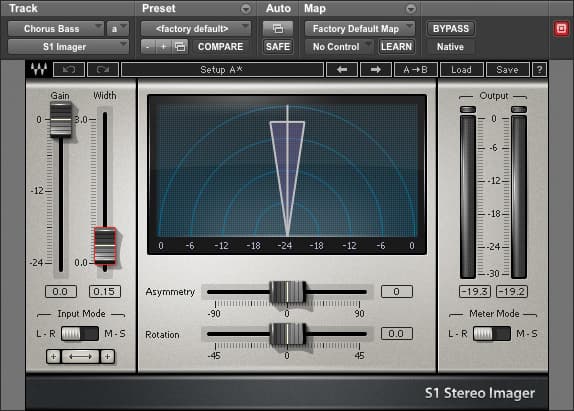574x411 pixels.
Task: Click the Gain value field 0.0
Action: tap(61, 292)
